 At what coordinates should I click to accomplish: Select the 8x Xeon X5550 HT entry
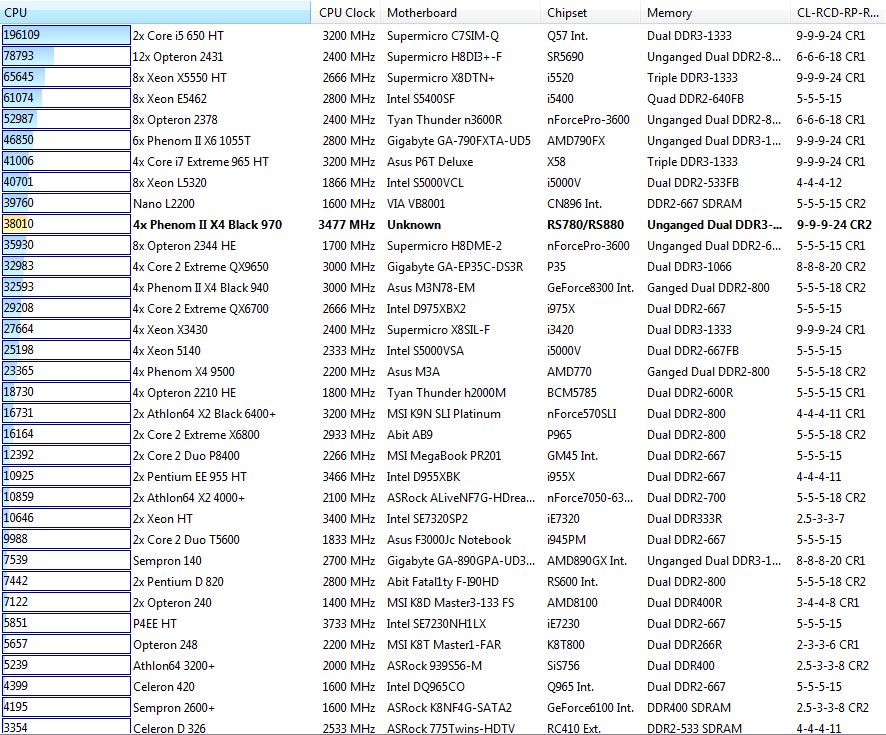click(x=180, y=77)
